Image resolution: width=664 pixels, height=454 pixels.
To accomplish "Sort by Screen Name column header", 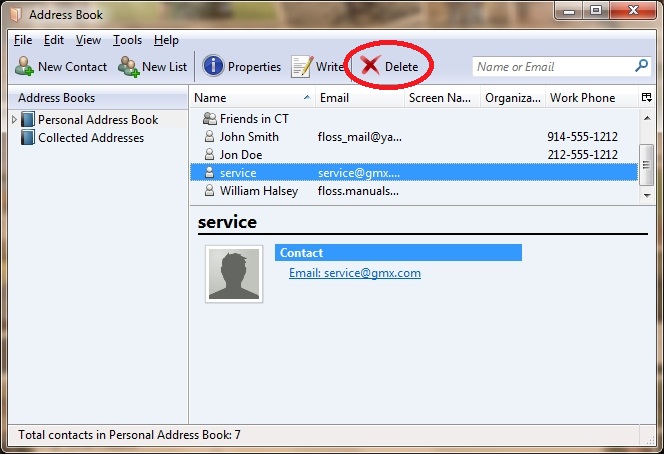I will tap(442, 98).
